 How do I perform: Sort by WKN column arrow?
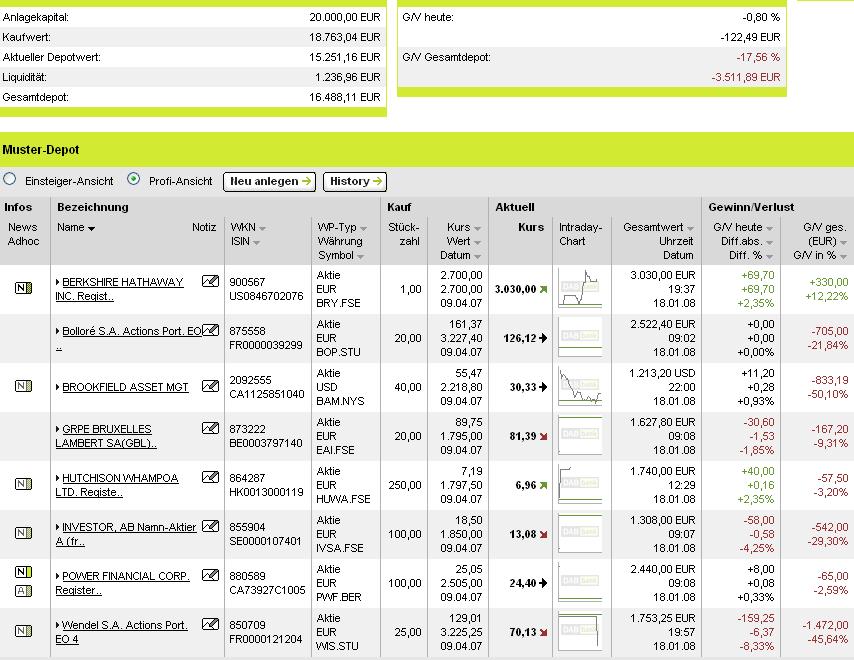click(262, 229)
